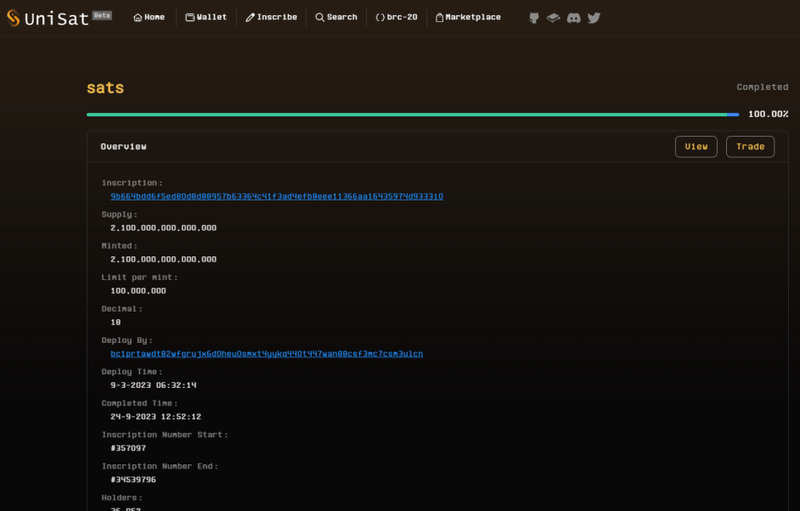800x511 pixels.
Task: Select the Decimal value 18
Action: 116,322
